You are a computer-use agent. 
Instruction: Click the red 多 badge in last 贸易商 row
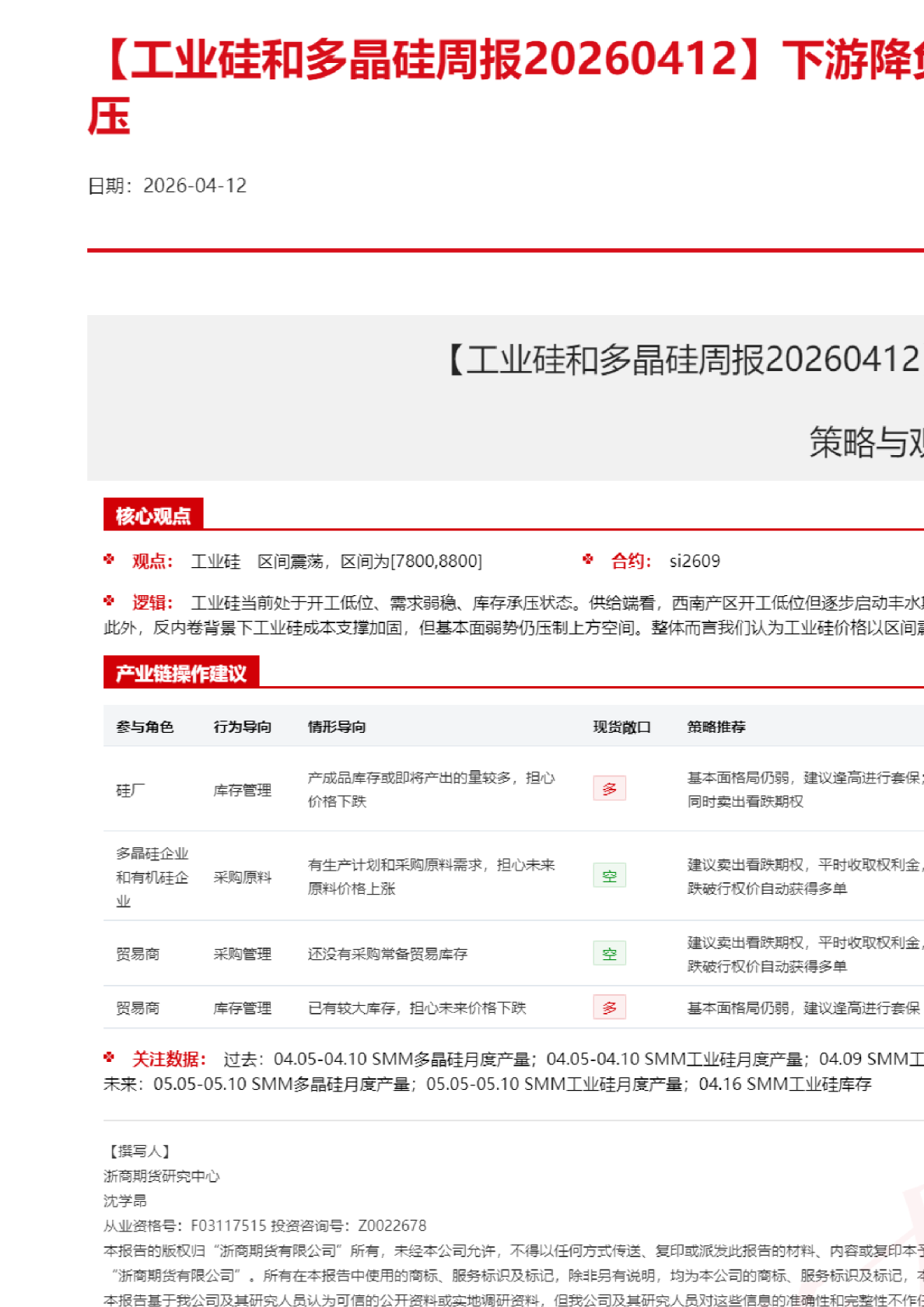click(609, 1008)
